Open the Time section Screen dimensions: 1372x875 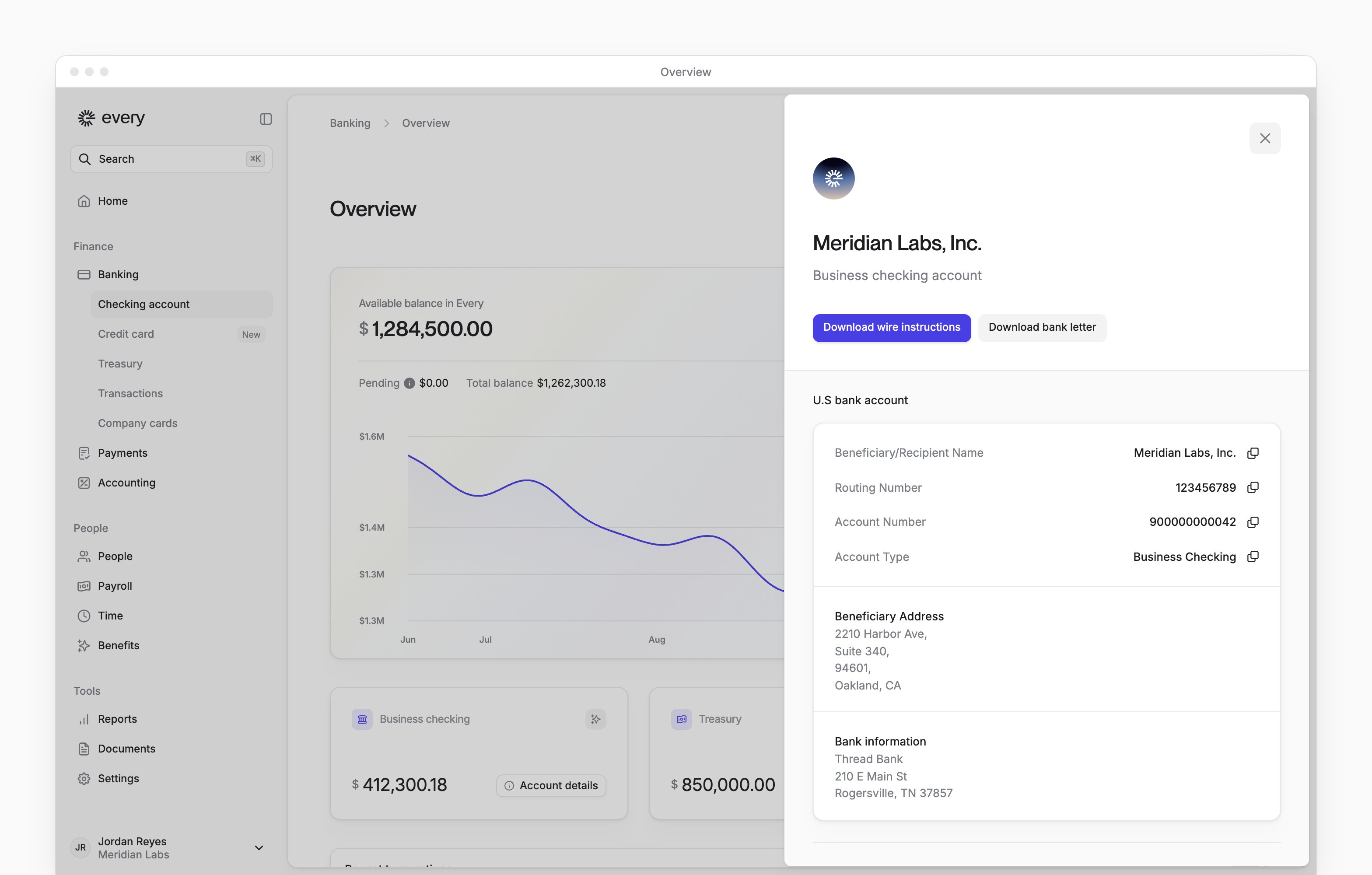coord(171,616)
